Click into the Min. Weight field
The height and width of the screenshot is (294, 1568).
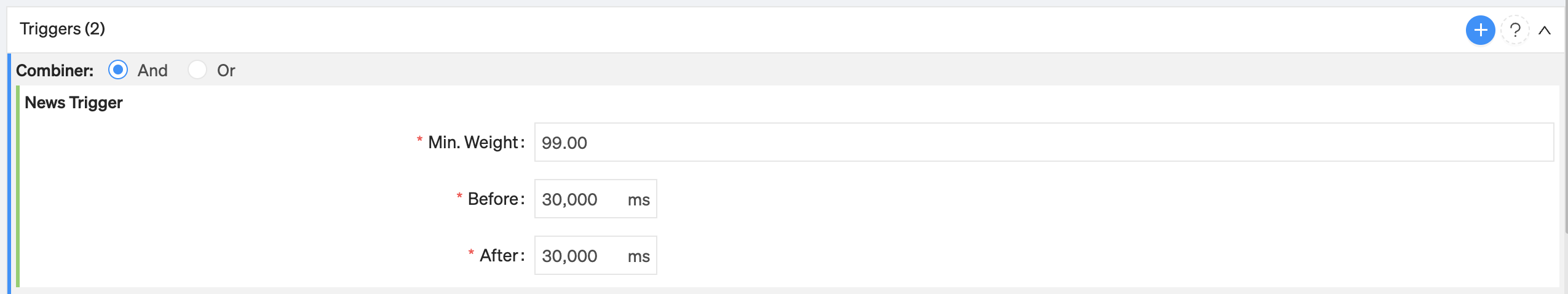(1044, 142)
